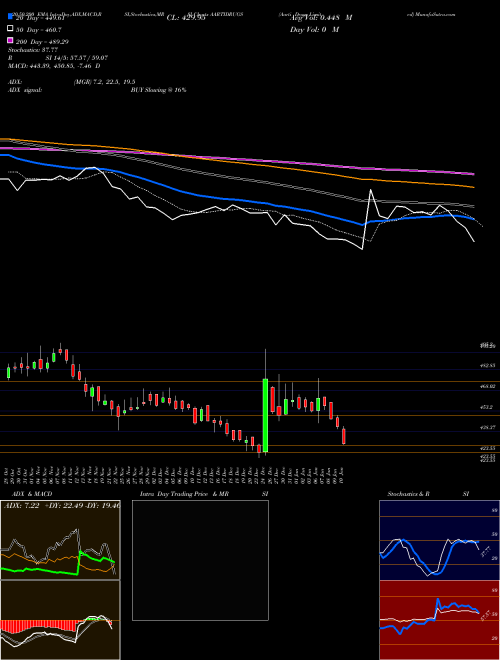
Task: Open the red RSI chart panel
Action: [439, 620]
